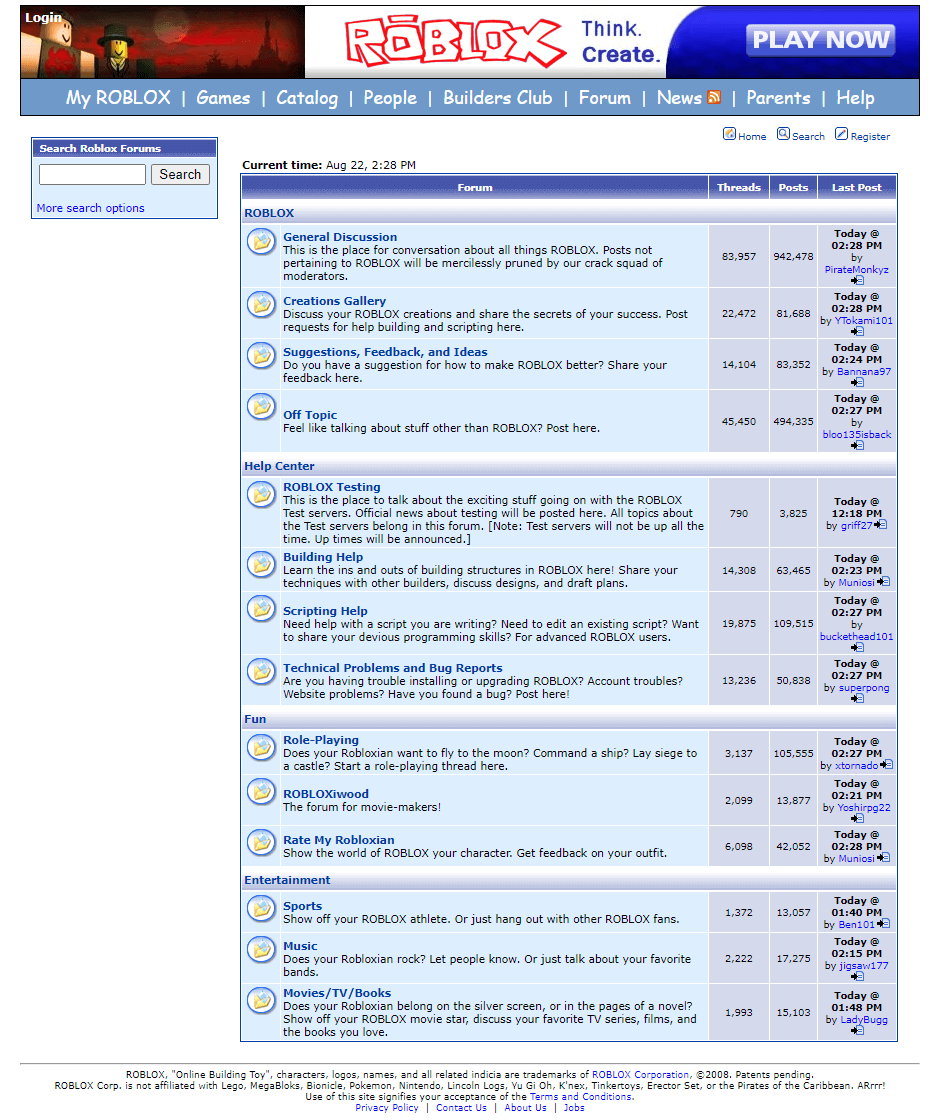
Task: Click the RSS feed icon beside News
Action: [x=714, y=97]
